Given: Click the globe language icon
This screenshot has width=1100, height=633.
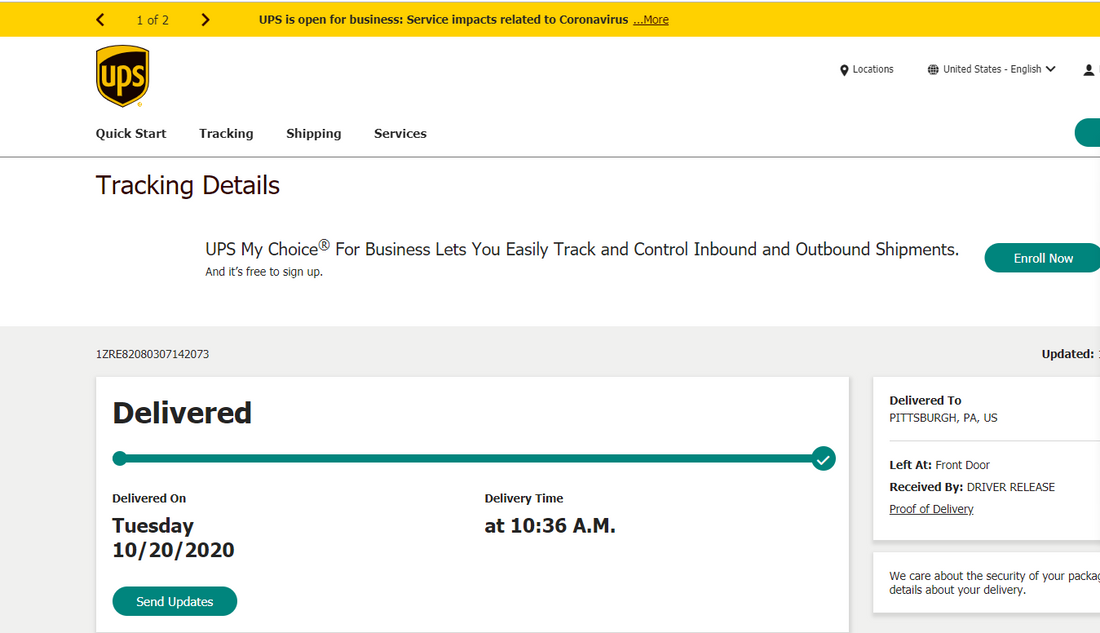Looking at the screenshot, I should [933, 69].
